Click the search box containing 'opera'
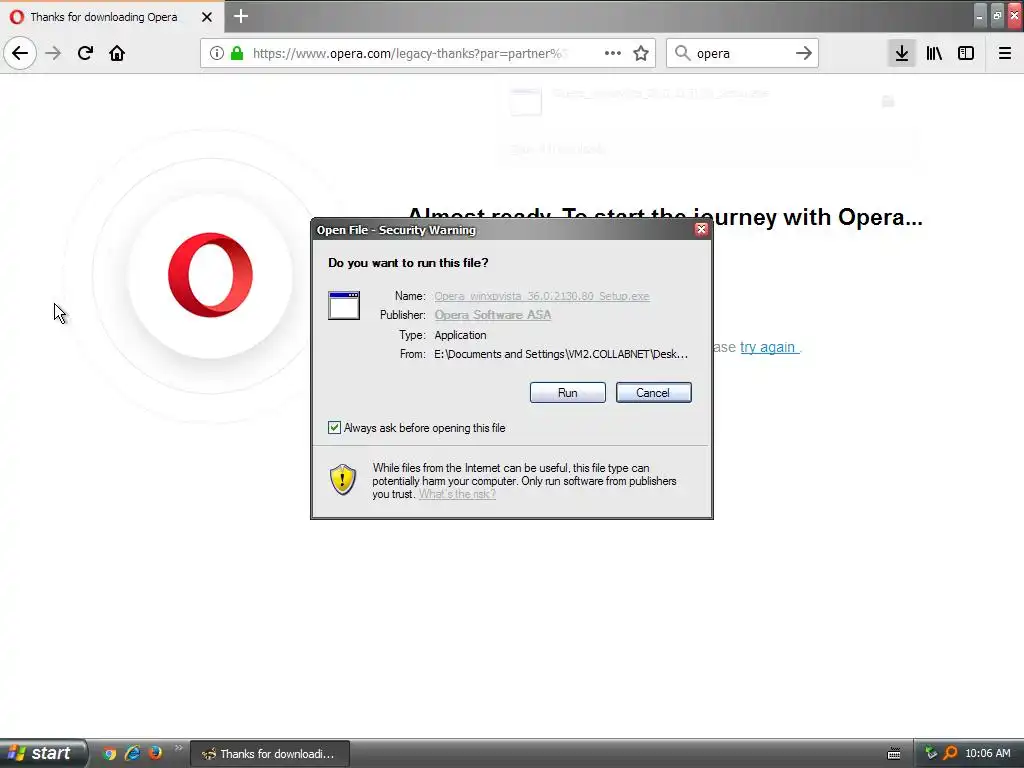Screen dimensions: 1024x768 (x=743, y=53)
